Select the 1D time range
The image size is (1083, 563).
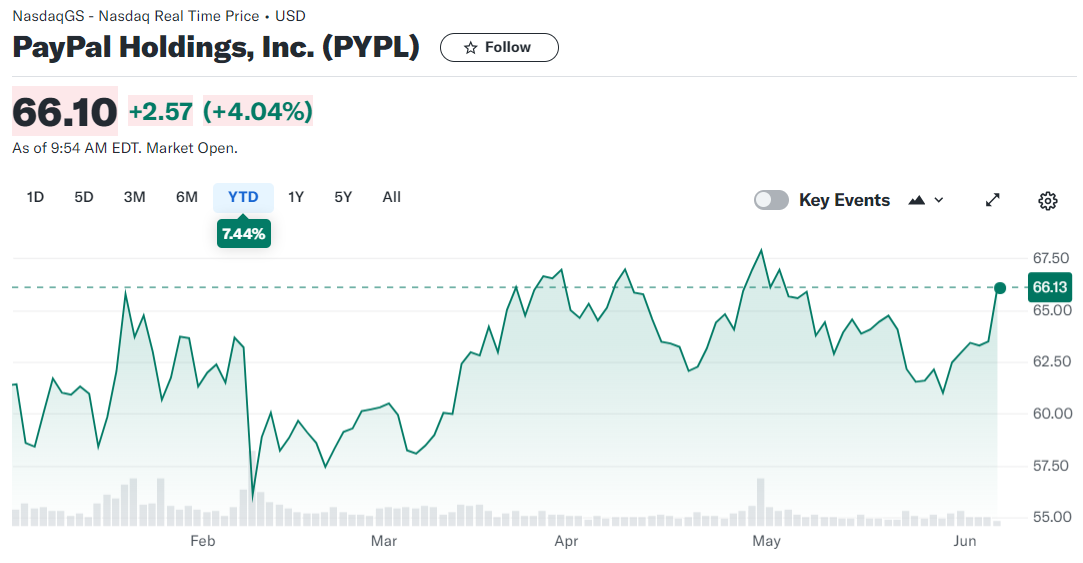click(x=35, y=197)
